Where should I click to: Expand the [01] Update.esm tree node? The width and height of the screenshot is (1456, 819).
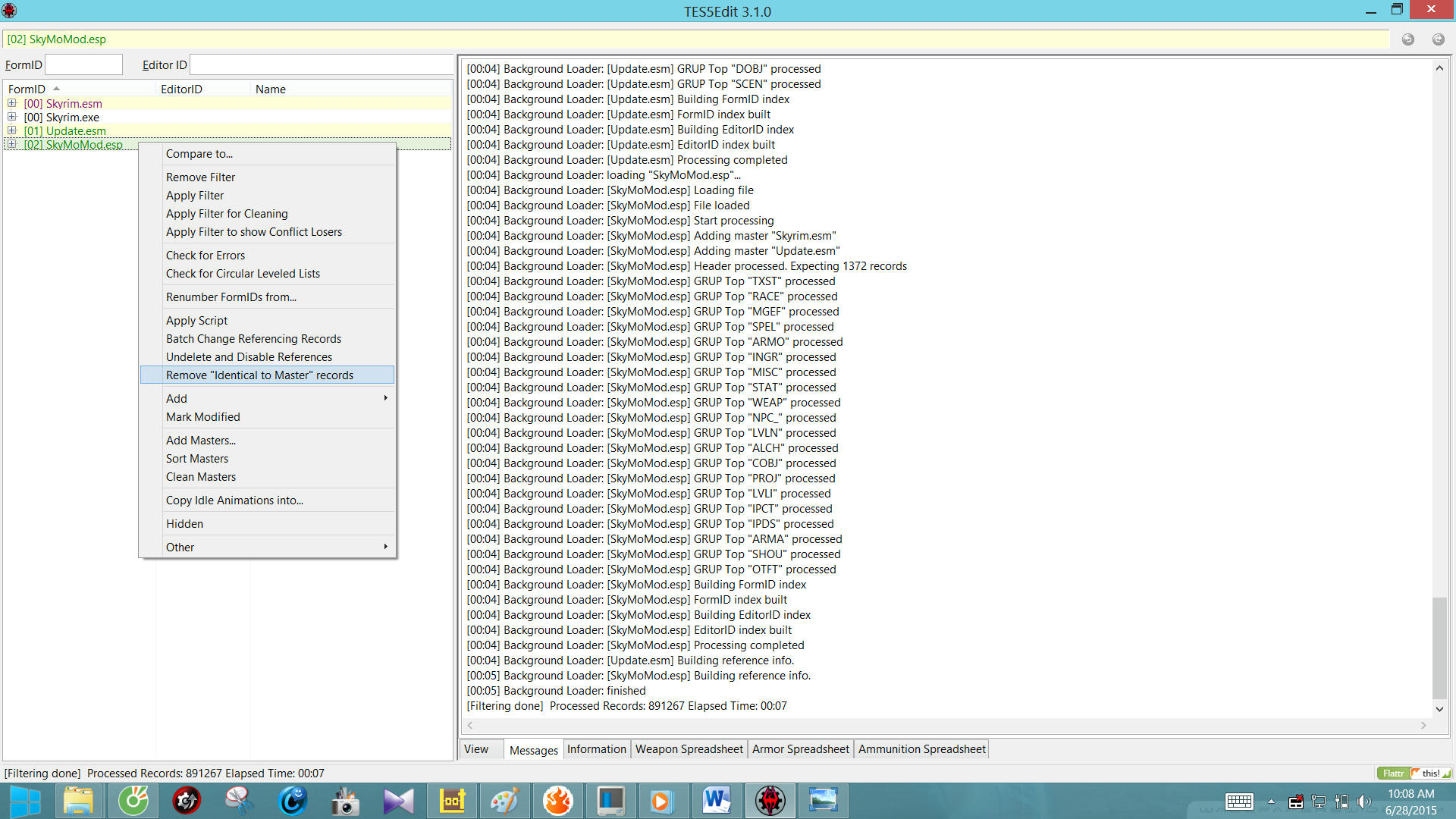coord(12,130)
